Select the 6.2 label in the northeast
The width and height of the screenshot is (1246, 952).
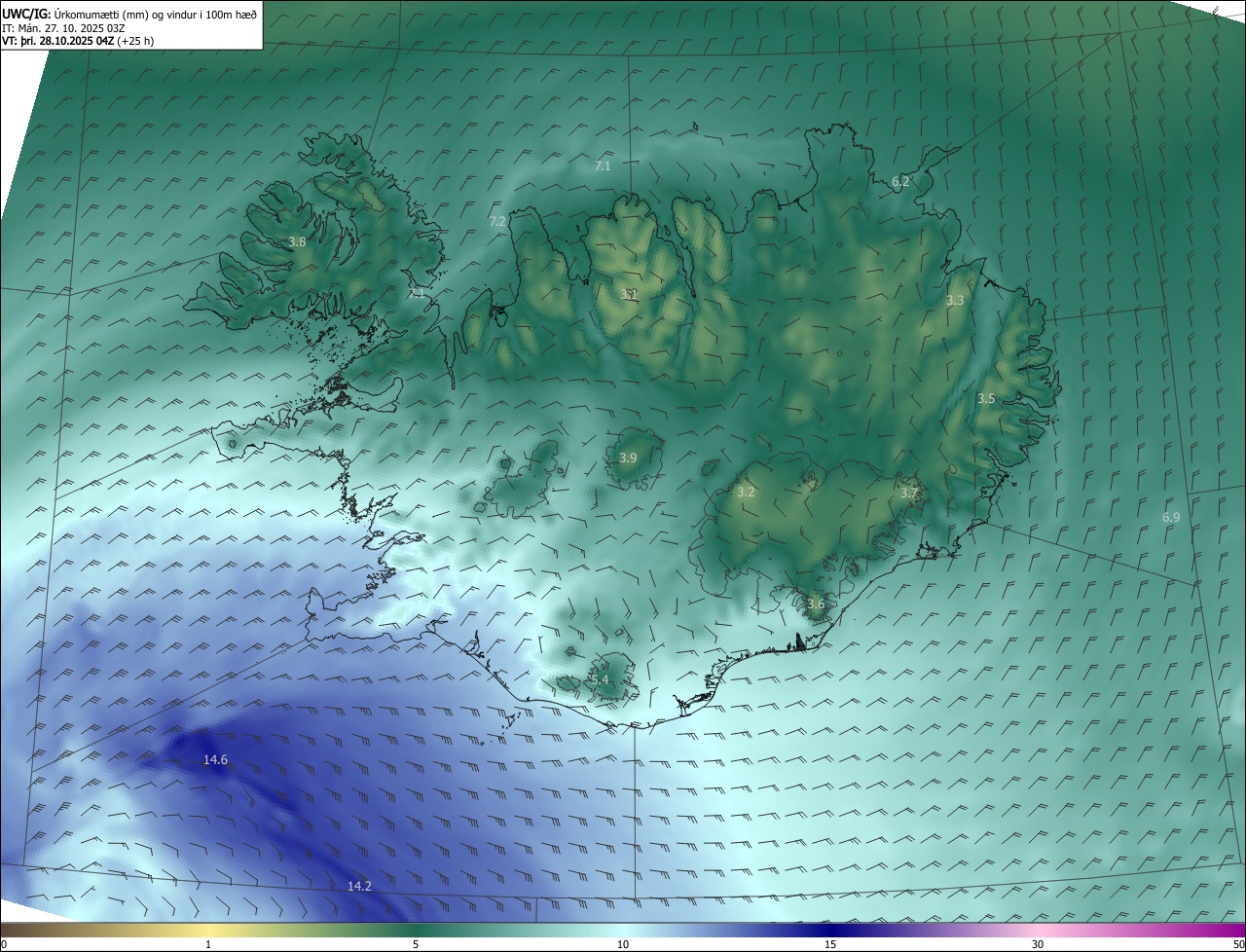[x=900, y=181]
